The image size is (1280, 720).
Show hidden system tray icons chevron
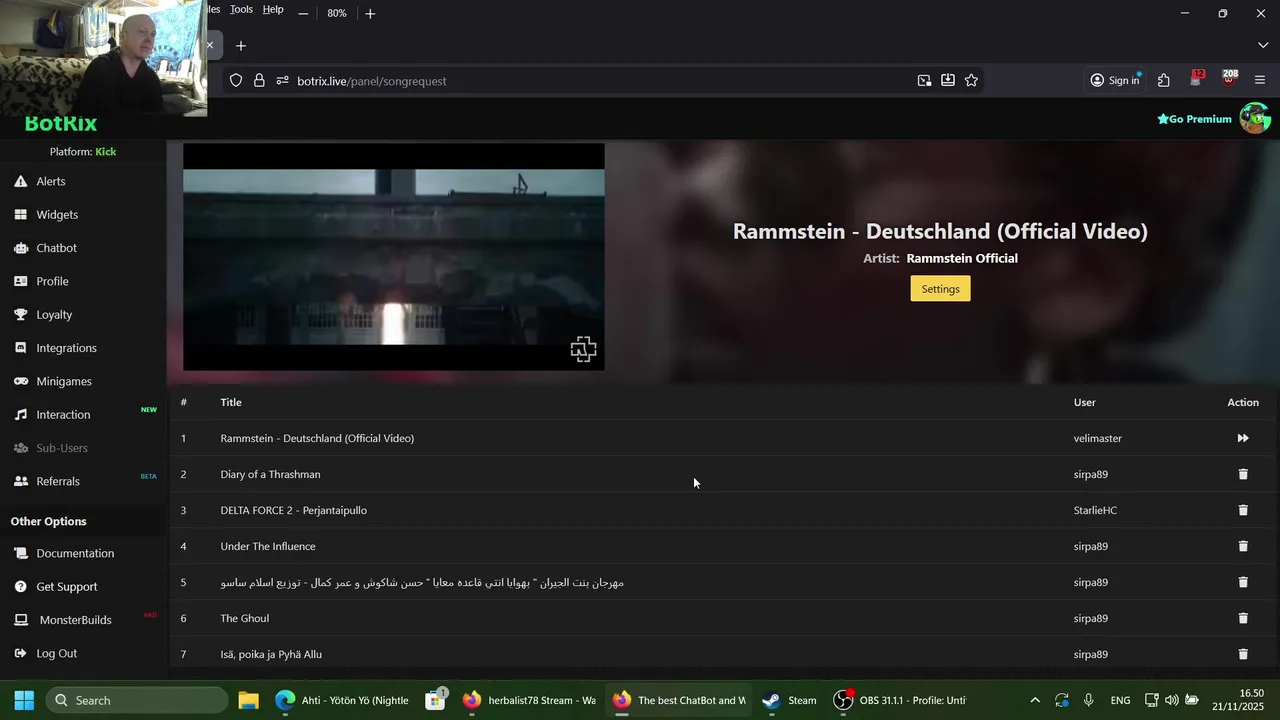1035,700
